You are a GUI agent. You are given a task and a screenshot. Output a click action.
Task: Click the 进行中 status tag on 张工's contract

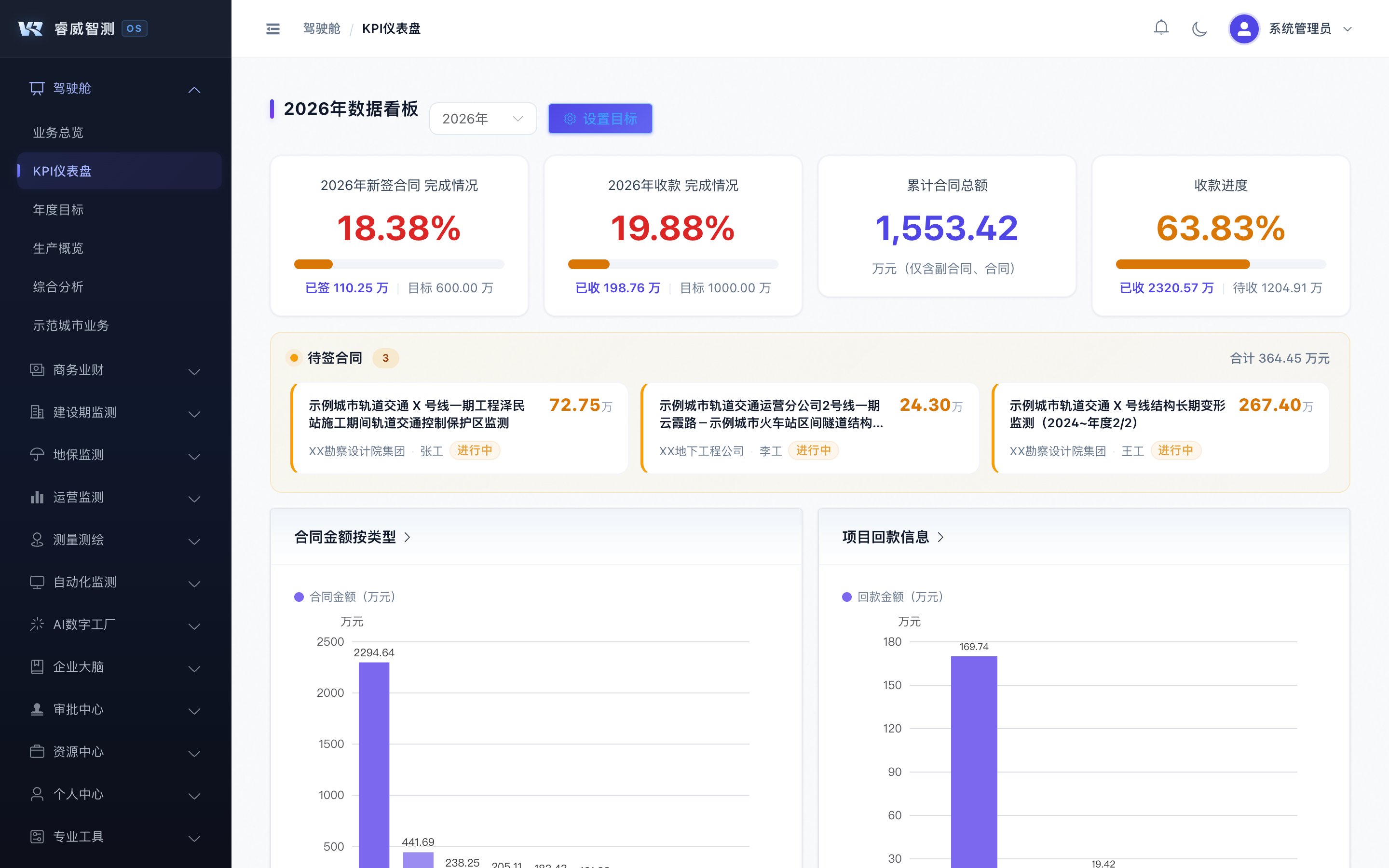click(x=475, y=451)
